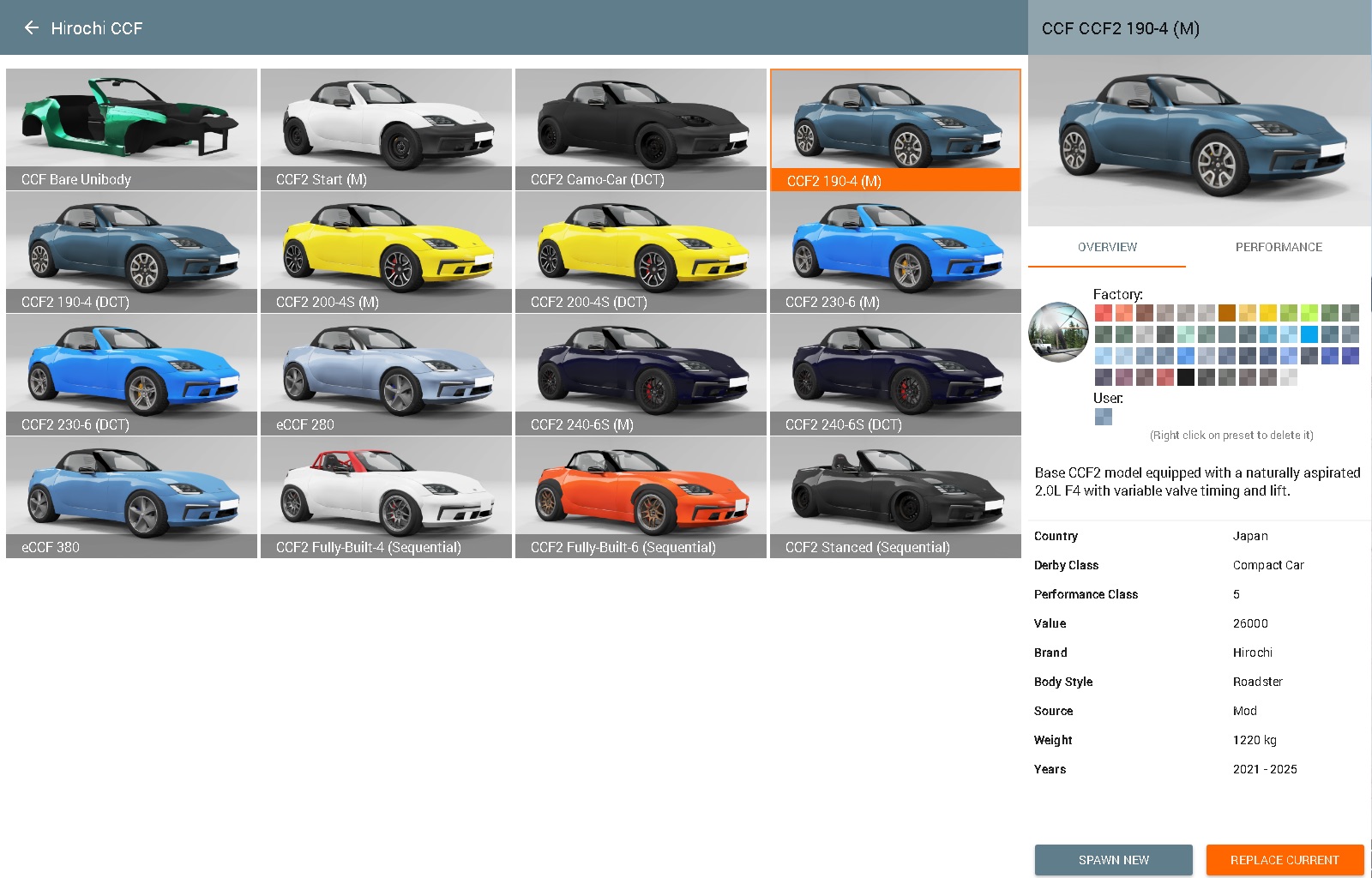
Task: Click the Replace Current button
Action: [x=1285, y=860]
